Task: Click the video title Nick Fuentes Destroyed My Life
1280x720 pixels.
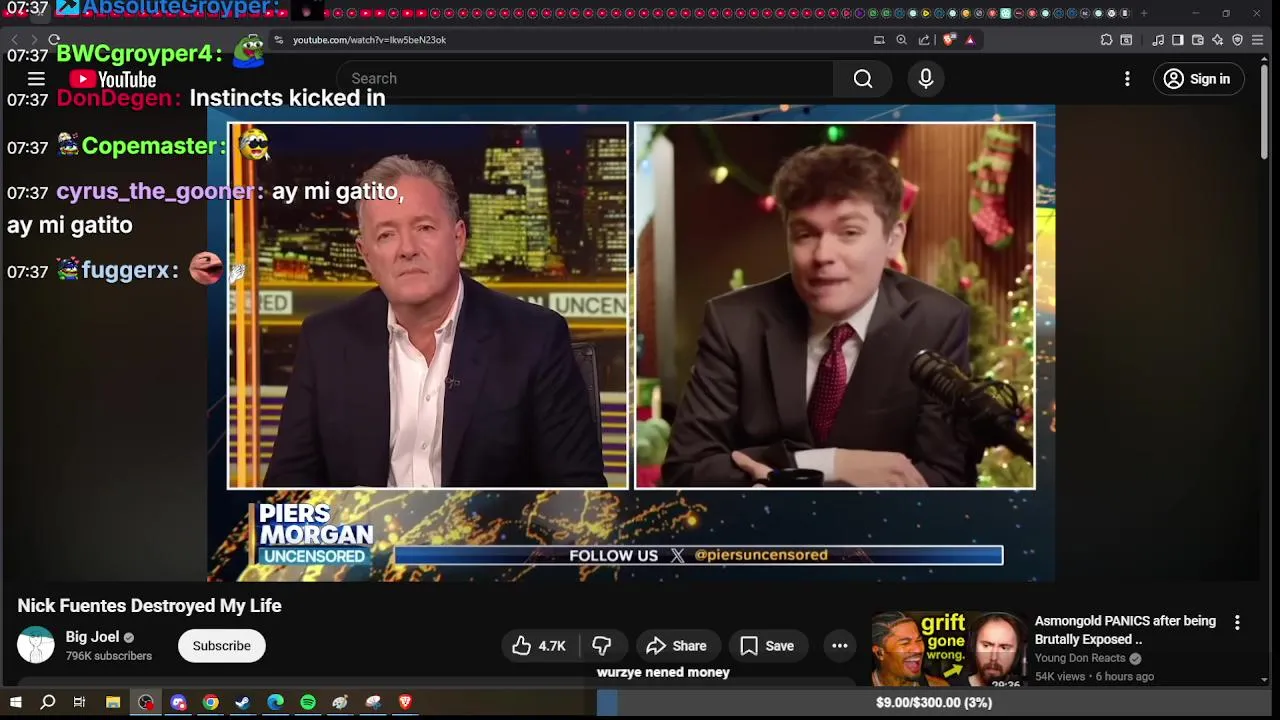Action: [x=150, y=606]
